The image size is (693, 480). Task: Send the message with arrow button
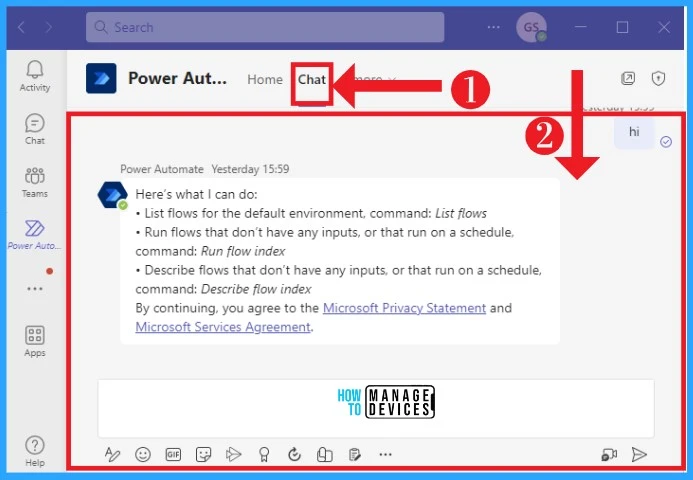pyautogui.click(x=639, y=454)
